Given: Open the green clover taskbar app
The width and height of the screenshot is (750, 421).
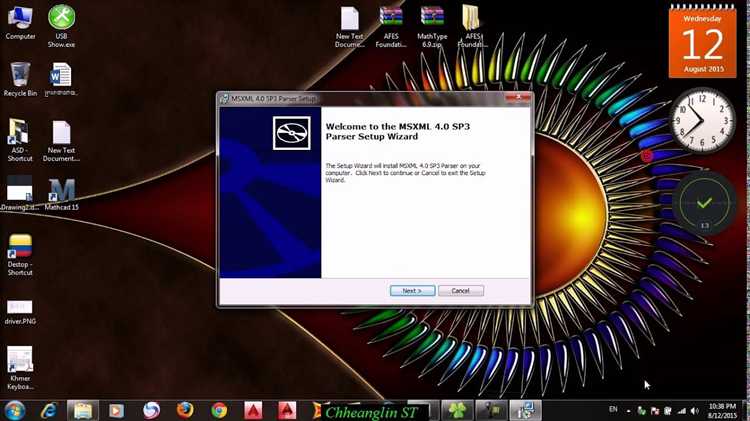Looking at the screenshot, I should click(457, 410).
